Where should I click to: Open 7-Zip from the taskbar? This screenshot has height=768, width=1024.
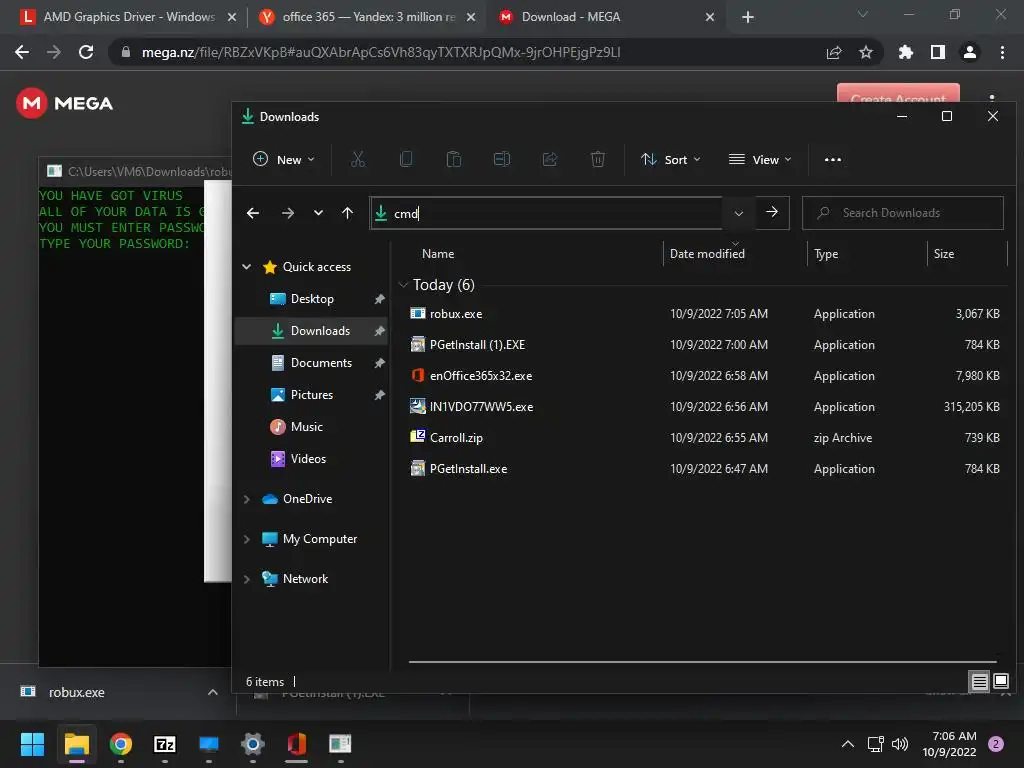(x=165, y=744)
